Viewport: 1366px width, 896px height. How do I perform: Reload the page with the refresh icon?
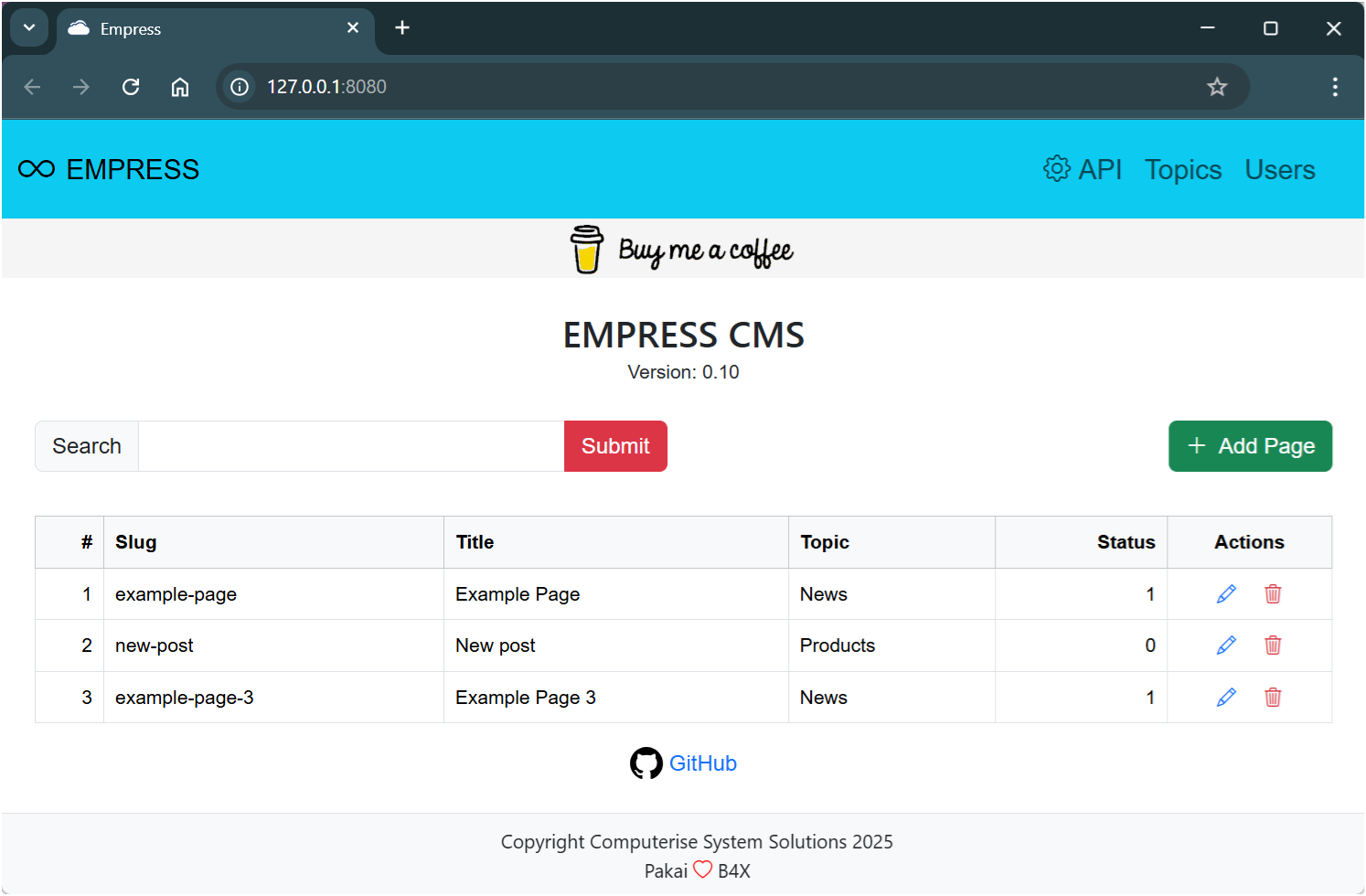[x=131, y=86]
